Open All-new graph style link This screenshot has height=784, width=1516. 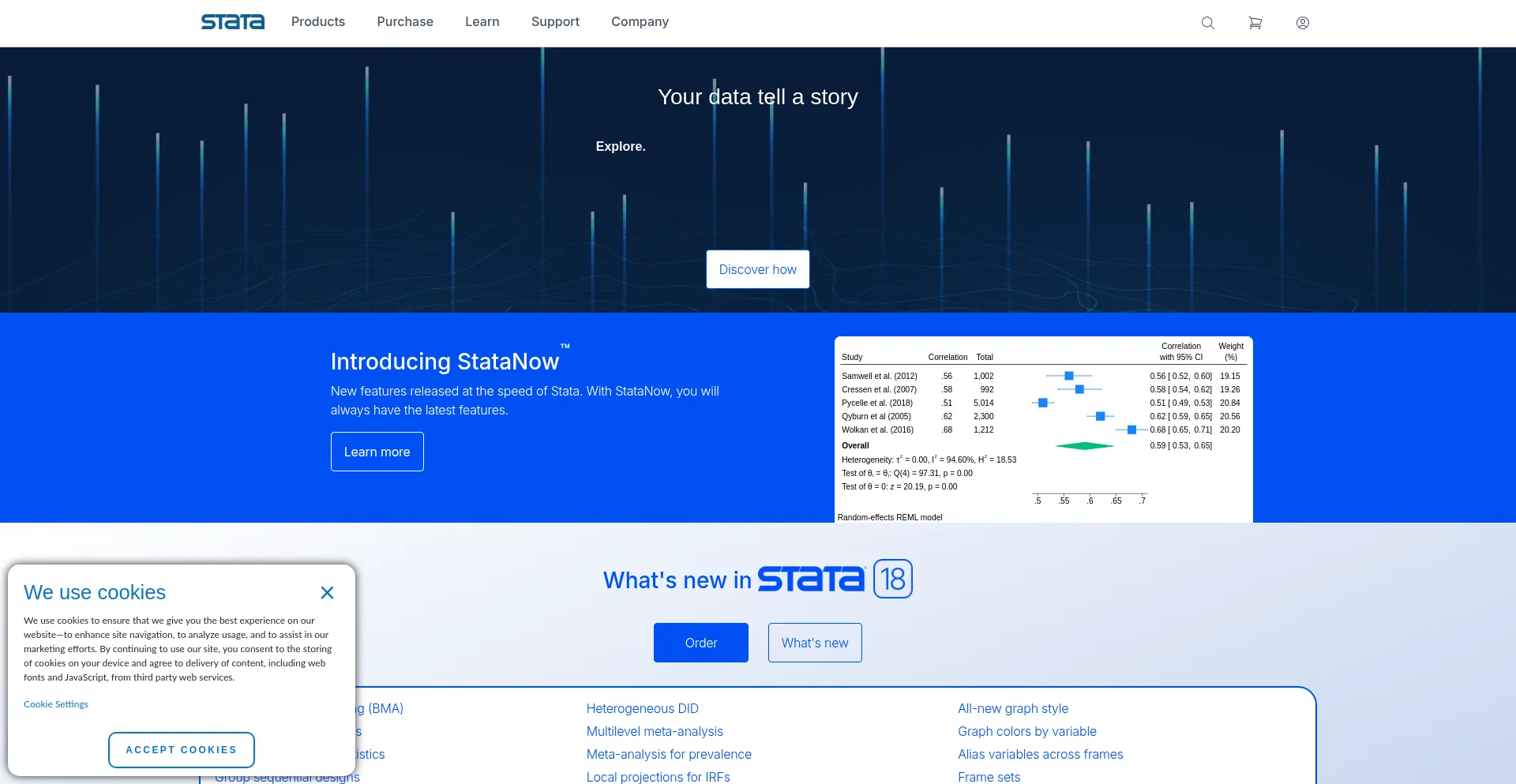pos(1013,709)
